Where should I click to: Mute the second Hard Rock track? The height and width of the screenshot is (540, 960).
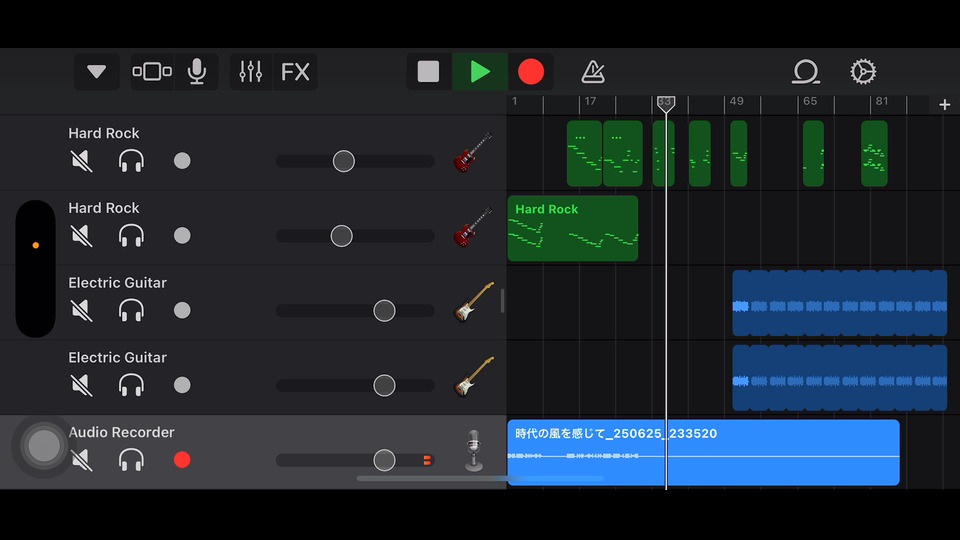tap(81, 236)
